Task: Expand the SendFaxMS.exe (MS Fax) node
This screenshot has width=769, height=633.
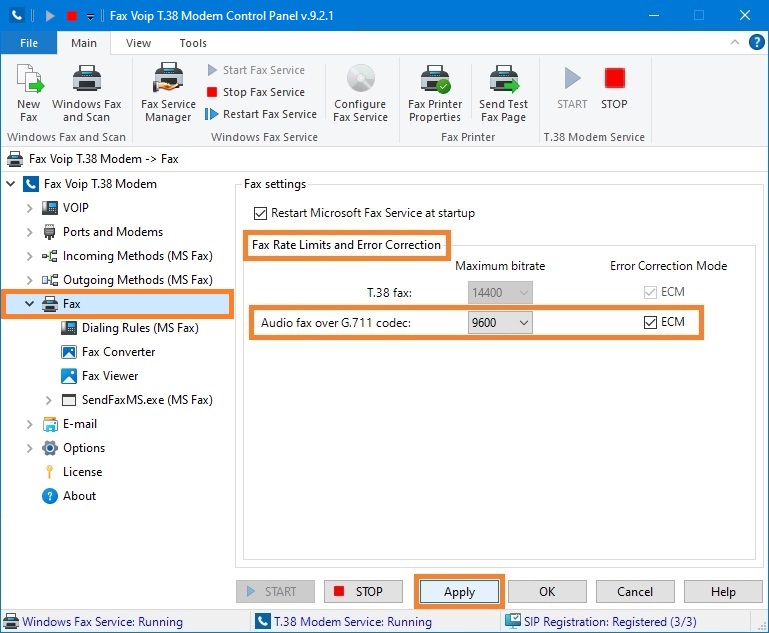Action: point(49,400)
